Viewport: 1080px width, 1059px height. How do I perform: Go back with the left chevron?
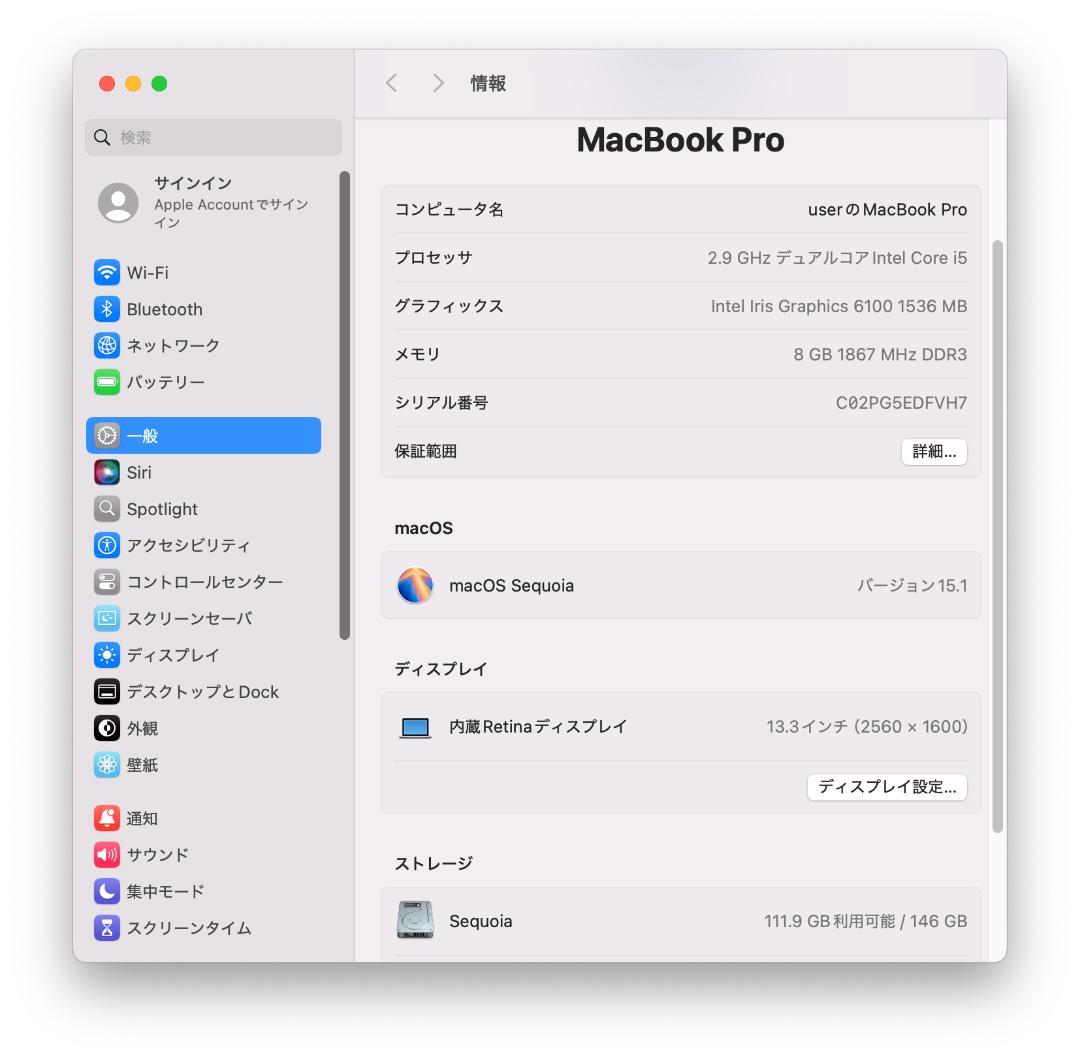click(391, 83)
